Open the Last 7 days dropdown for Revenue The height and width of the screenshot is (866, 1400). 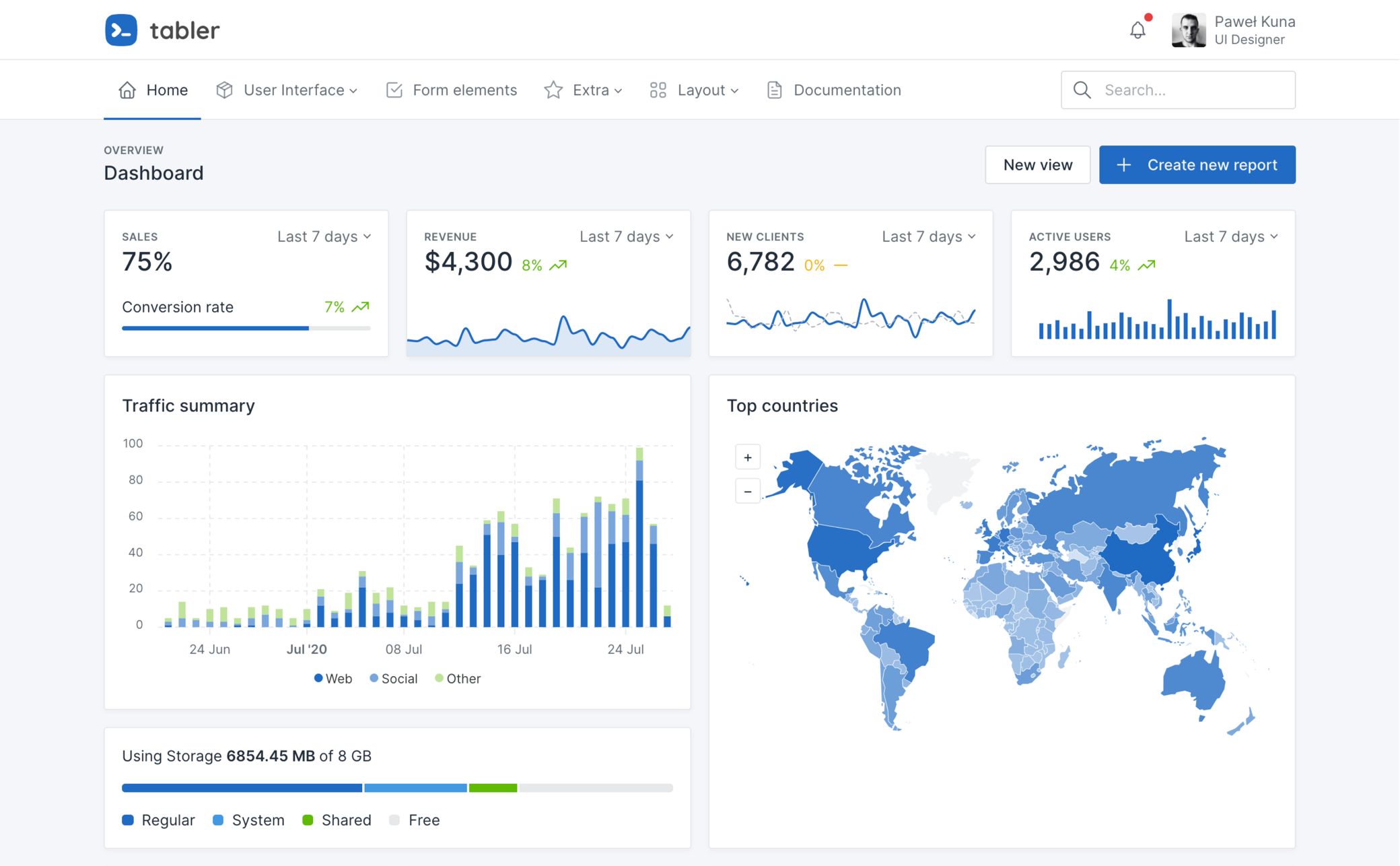626,236
